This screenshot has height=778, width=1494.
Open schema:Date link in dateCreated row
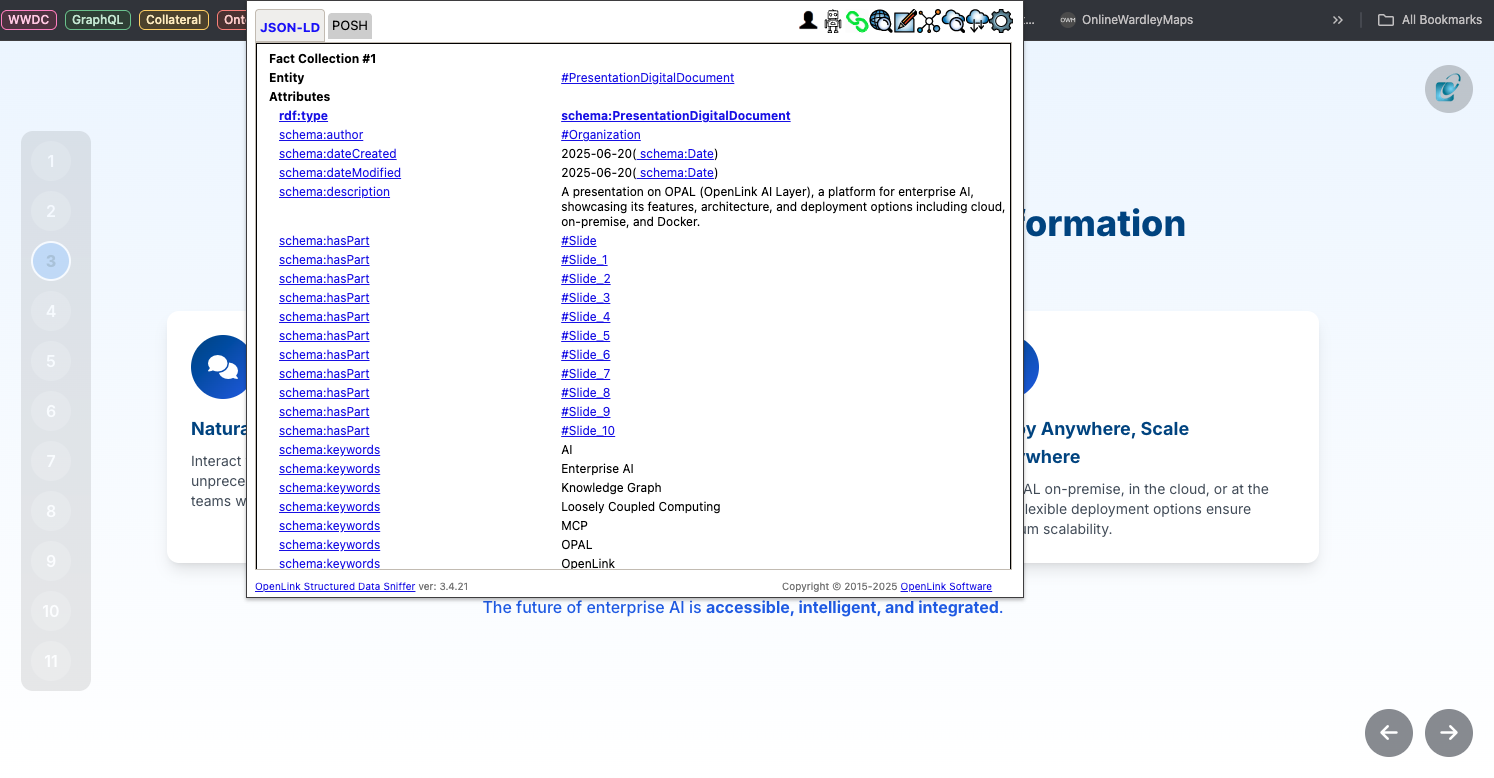pyautogui.click(x=675, y=154)
